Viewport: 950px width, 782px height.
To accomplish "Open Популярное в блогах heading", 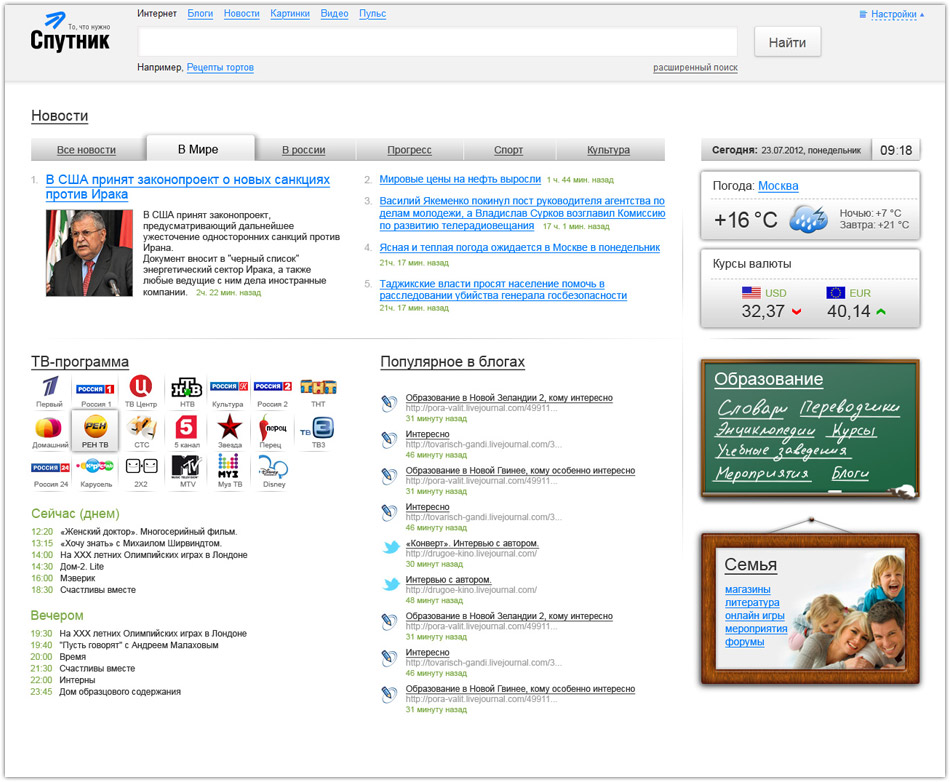I will pyautogui.click(x=452, y=362).
